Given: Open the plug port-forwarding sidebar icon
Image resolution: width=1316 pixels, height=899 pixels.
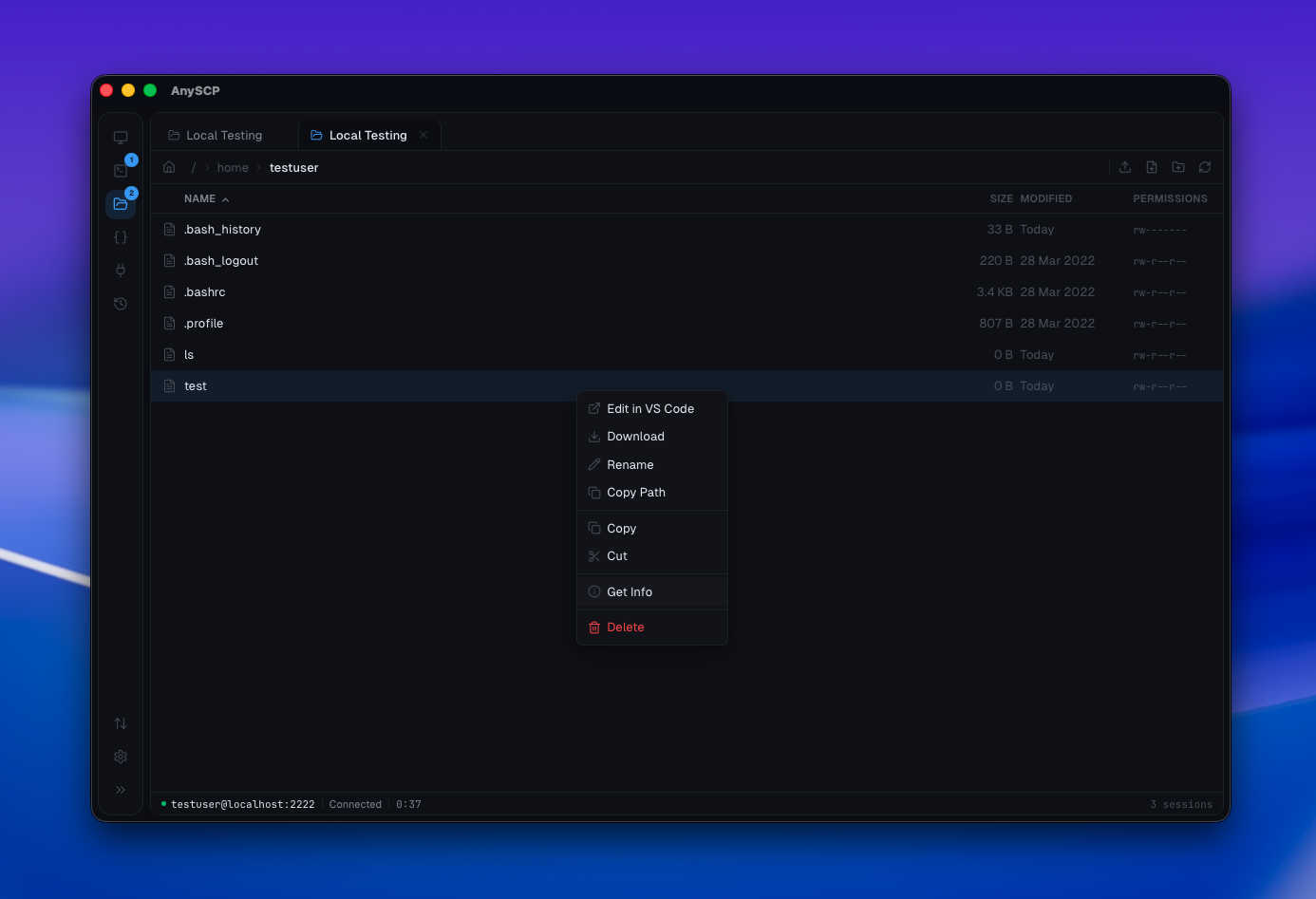Looking at the screenshot, I should click(x=121, y=271).
